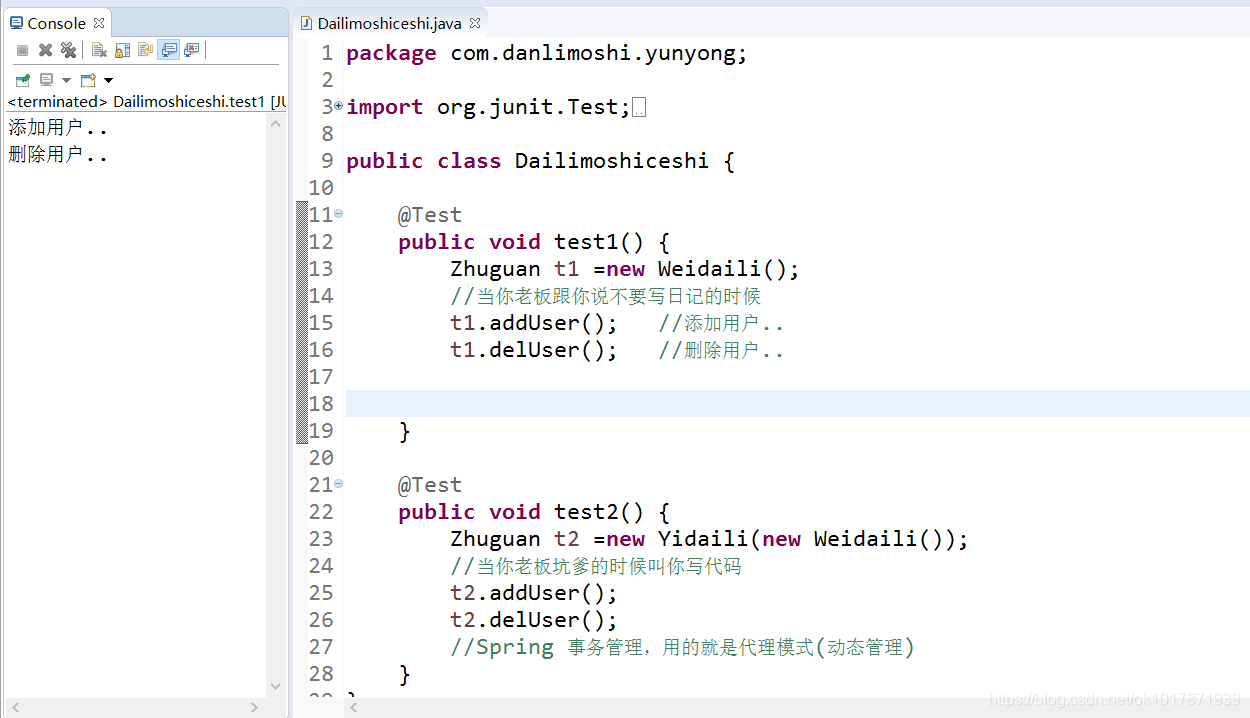Image resolution: width=1250 pixels, height=718 pixels.
Task: Toggle Scroll Lock padlock icon
Action: pyautogui.click(x=122, y=50)
